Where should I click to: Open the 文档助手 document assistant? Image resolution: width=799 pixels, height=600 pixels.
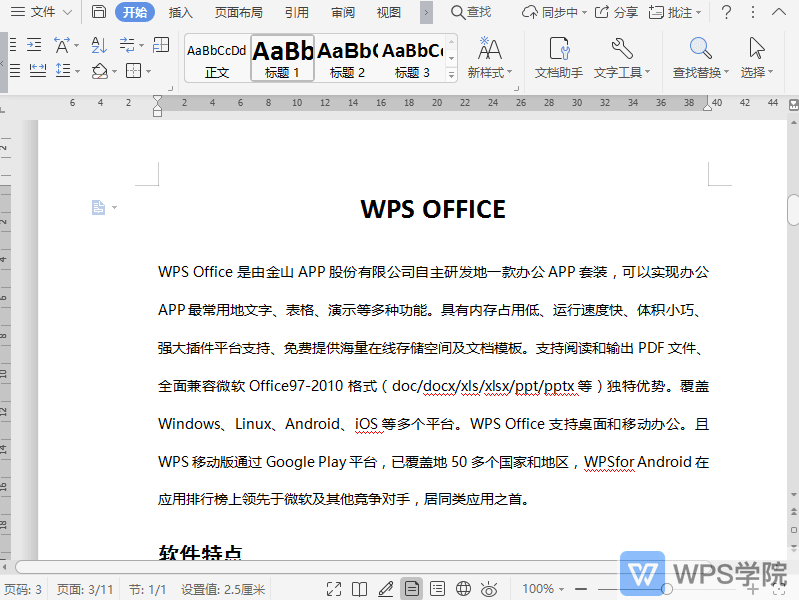pyautogui.click(x=558, y=57)
